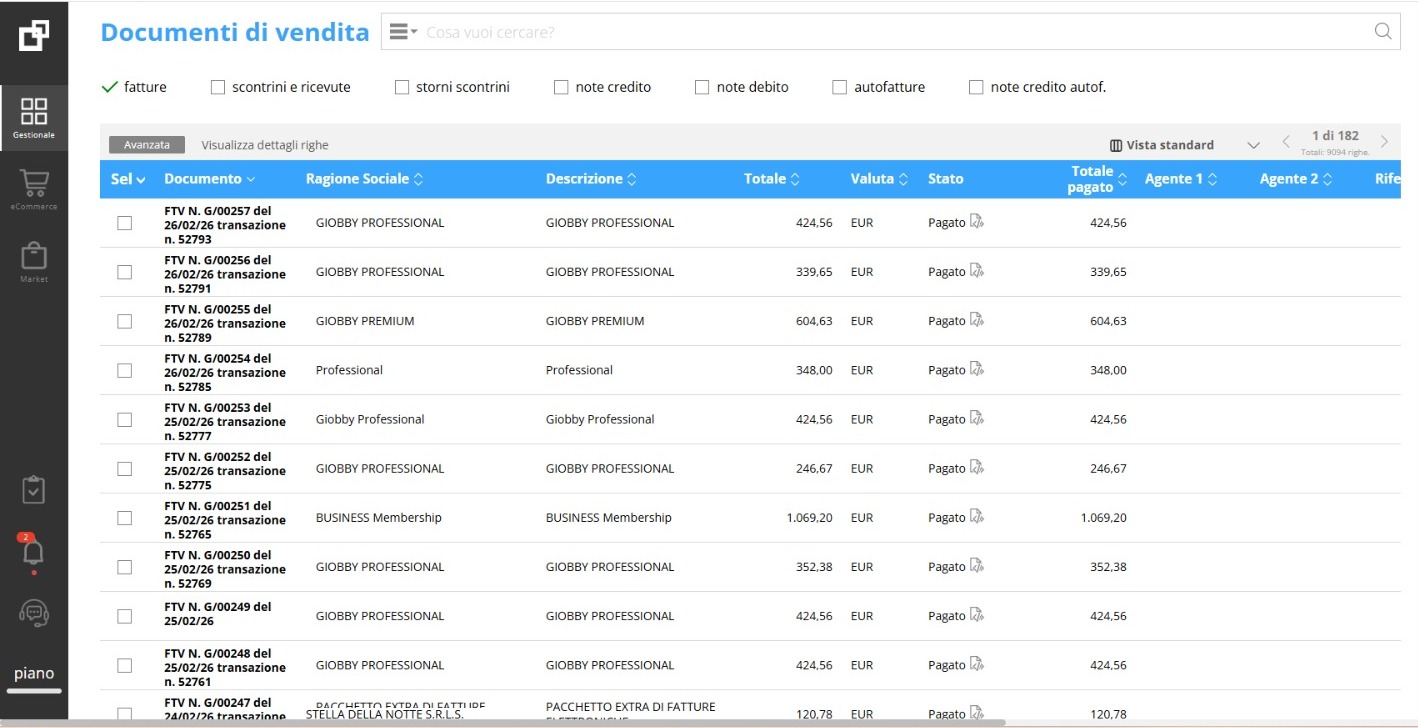Open the search filter menu dropdown

tap(403, 32)
